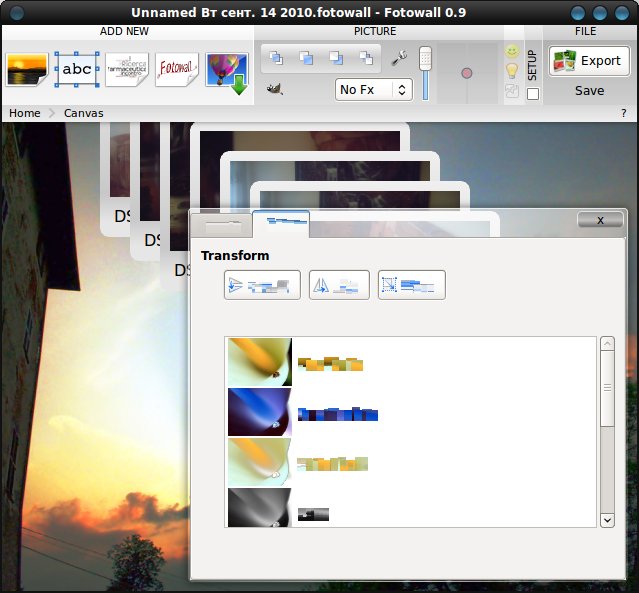The width and height of the screenshot is (639, 593).
Task: Click the third Transform button with dotted-square icon
Action: (412, 285)
